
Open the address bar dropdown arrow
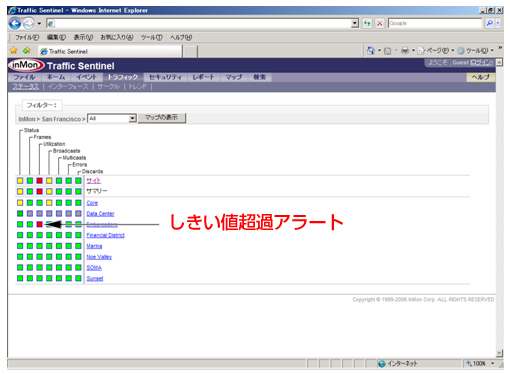[355, 23]
